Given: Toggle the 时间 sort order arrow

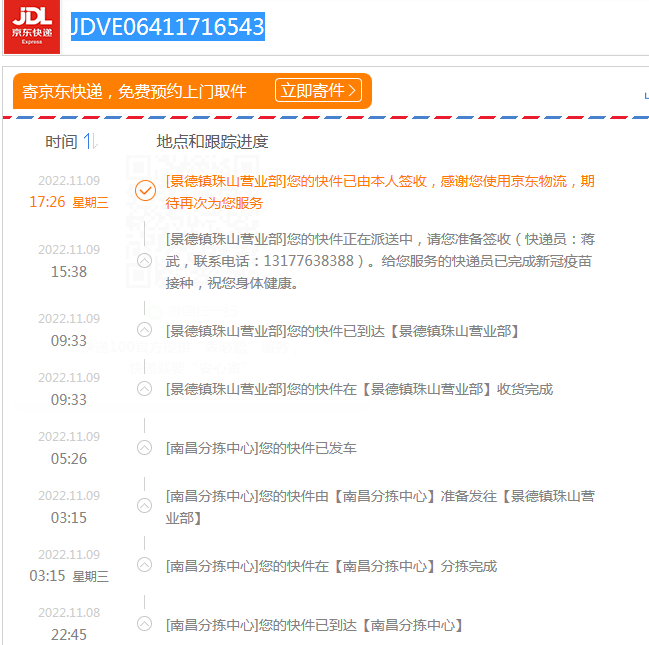Looking at the screenshot, I should point(90,142).
